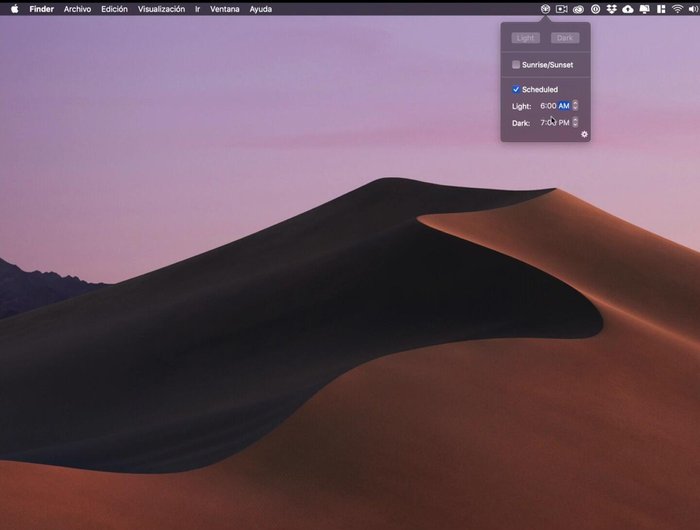Open settings gear in the popup

tap(584, 133)
